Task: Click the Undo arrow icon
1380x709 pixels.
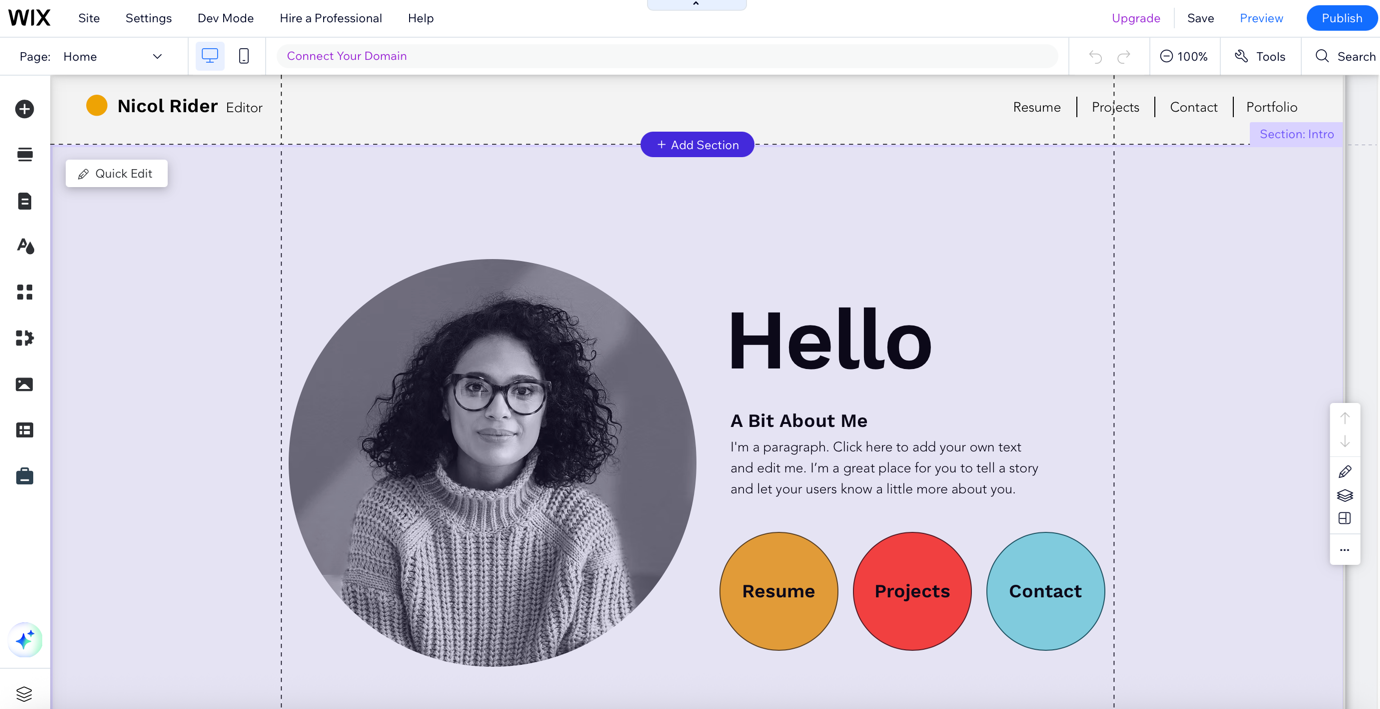Action: [x=1095, y=57]
